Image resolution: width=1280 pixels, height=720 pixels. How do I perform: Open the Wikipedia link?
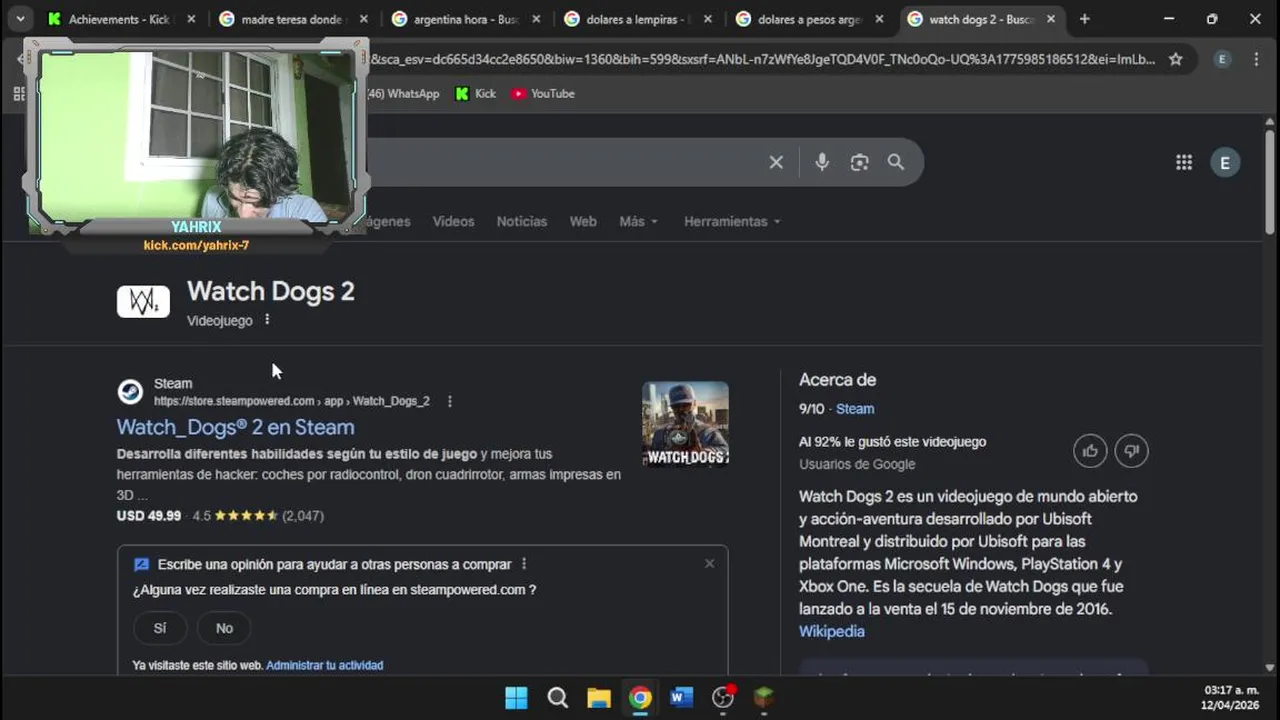click(x=832, y=631)
